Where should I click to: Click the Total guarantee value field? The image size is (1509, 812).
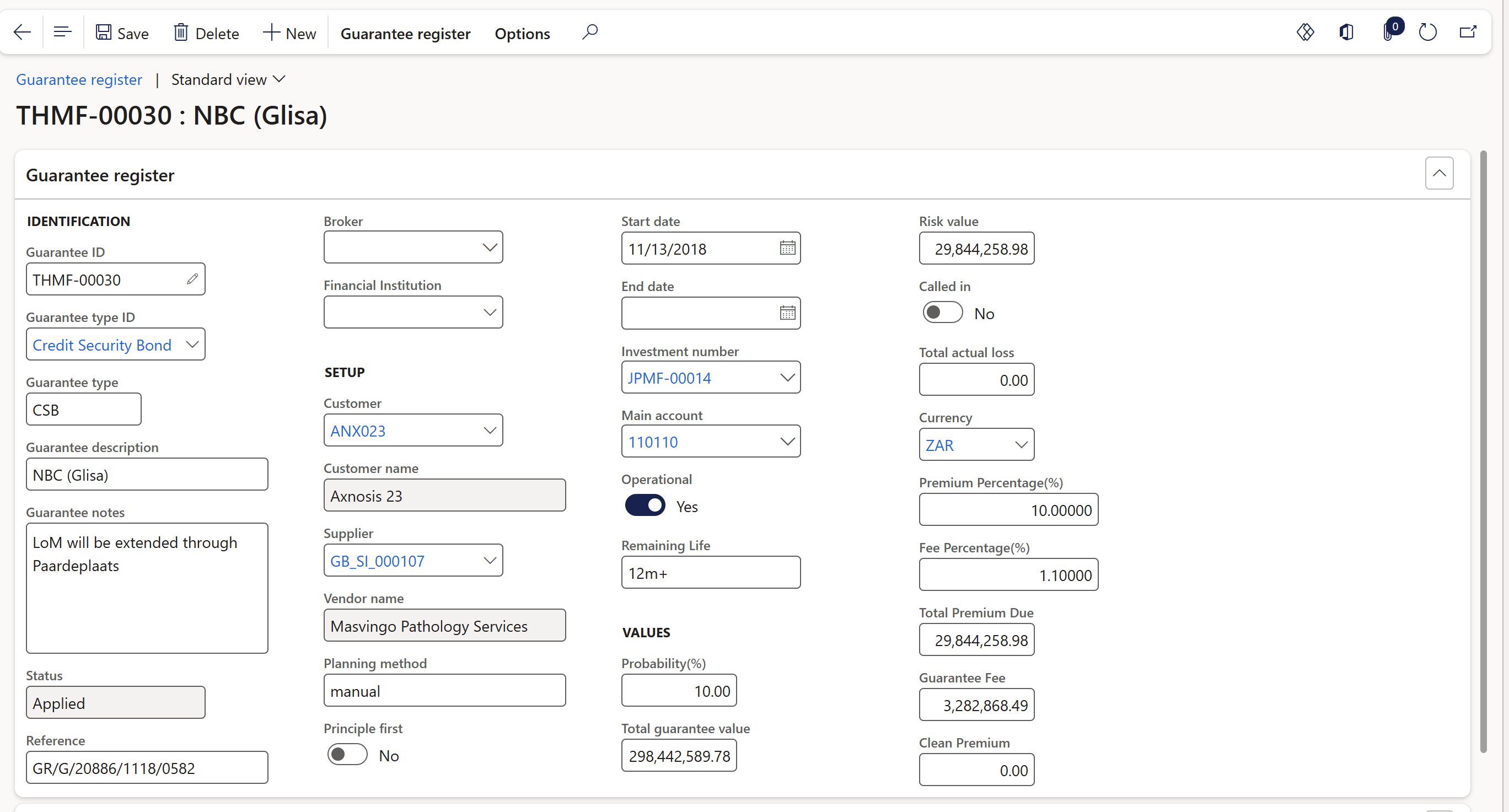click(679, 756)
